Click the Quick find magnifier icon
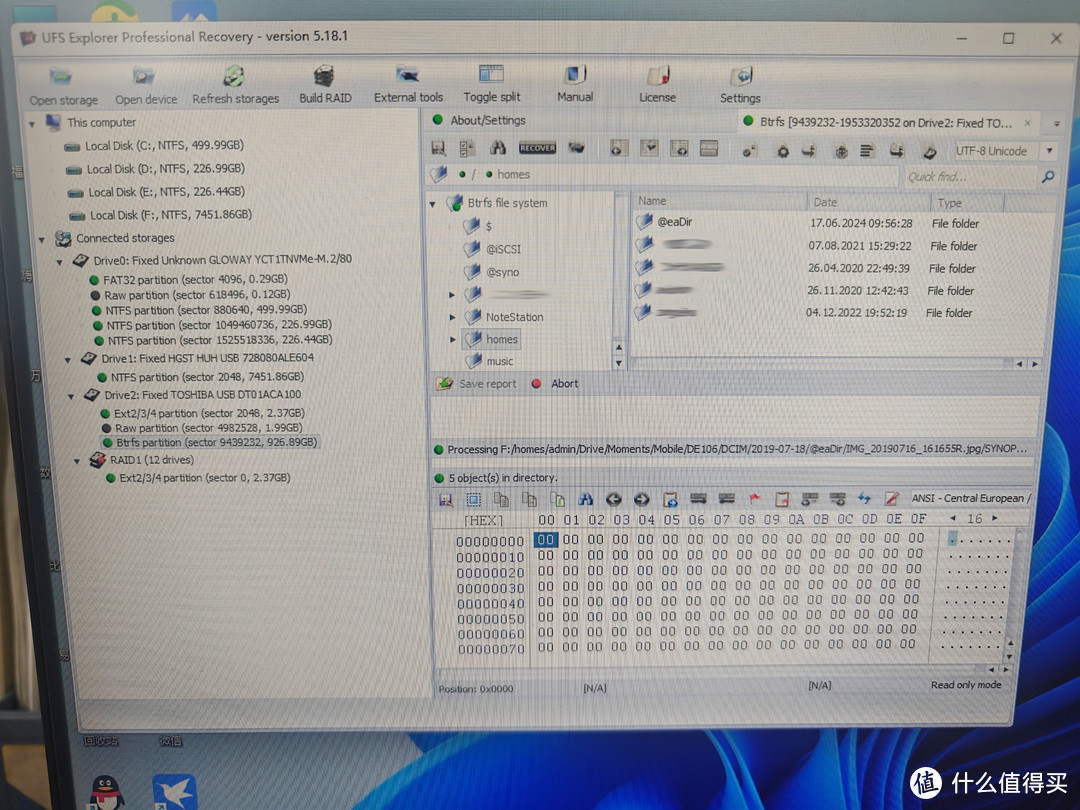1080x810 pixels. (1048, 177)
